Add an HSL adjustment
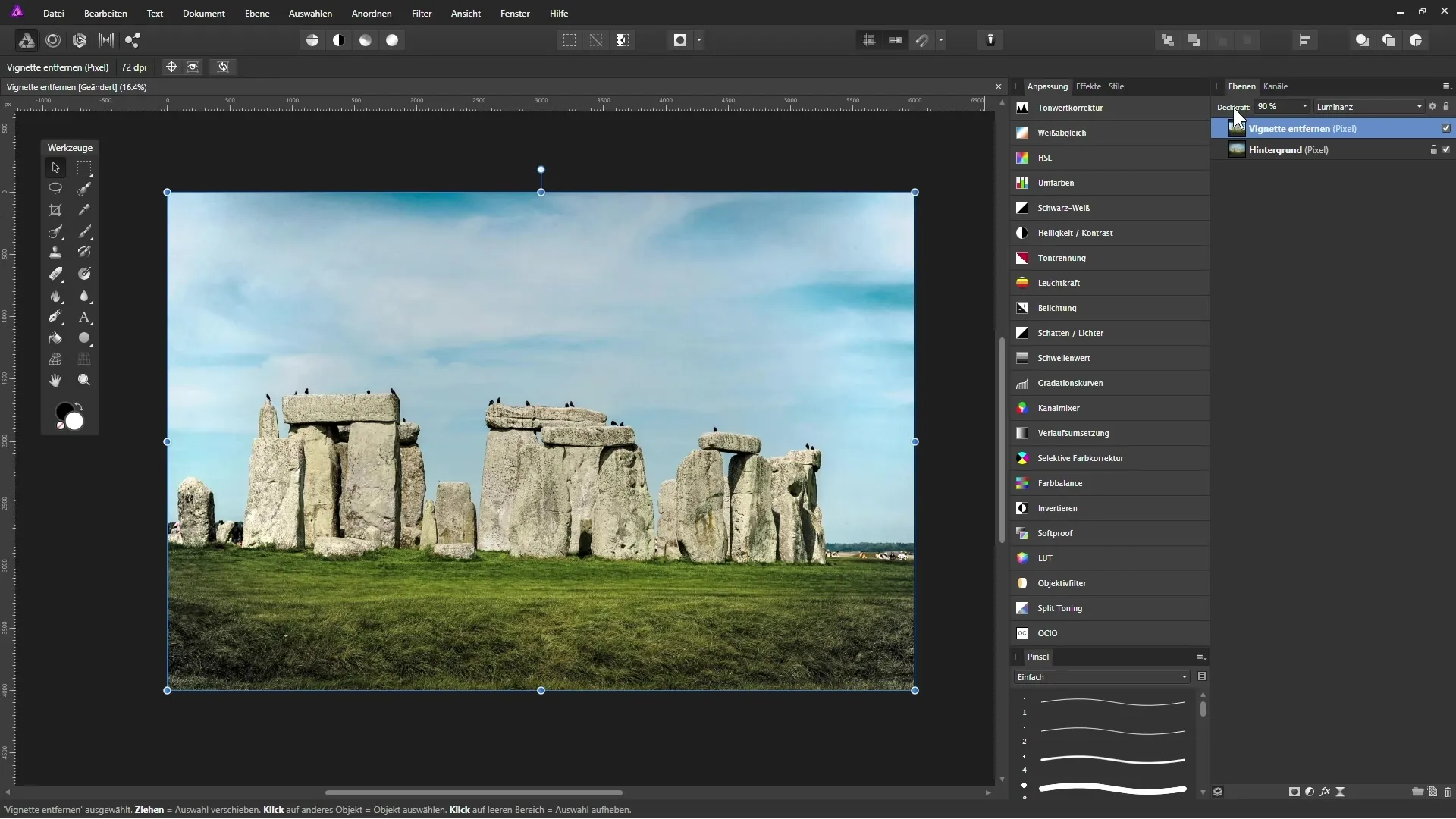This screenshot has height=819, width=1456. point(1110,158)
